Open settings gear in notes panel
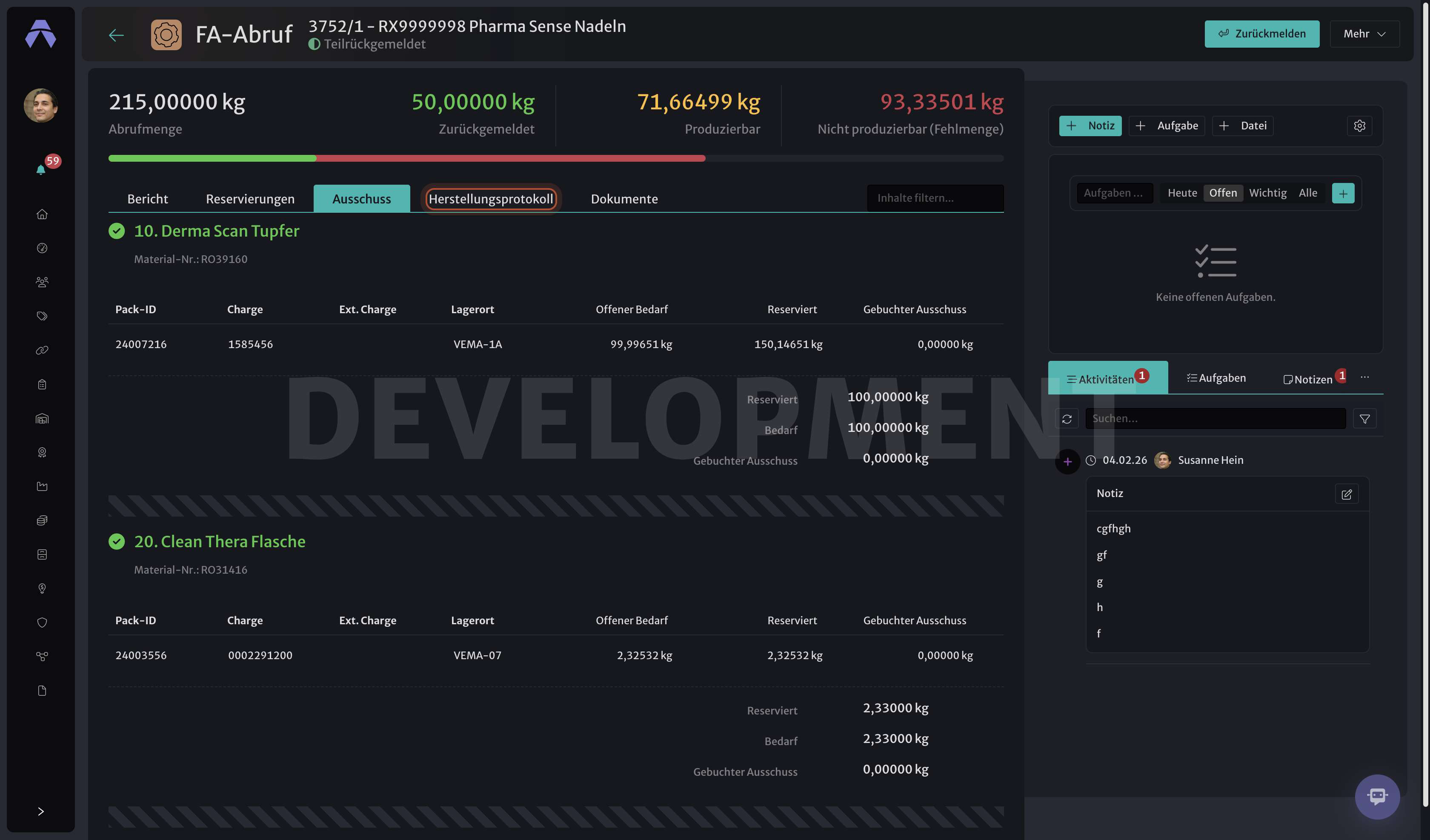1430x840 pixels. [1360, 126]
